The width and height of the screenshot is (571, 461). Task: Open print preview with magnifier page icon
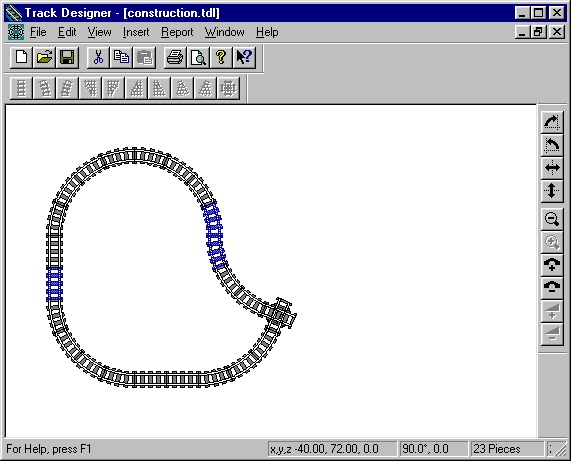point(198,58)
